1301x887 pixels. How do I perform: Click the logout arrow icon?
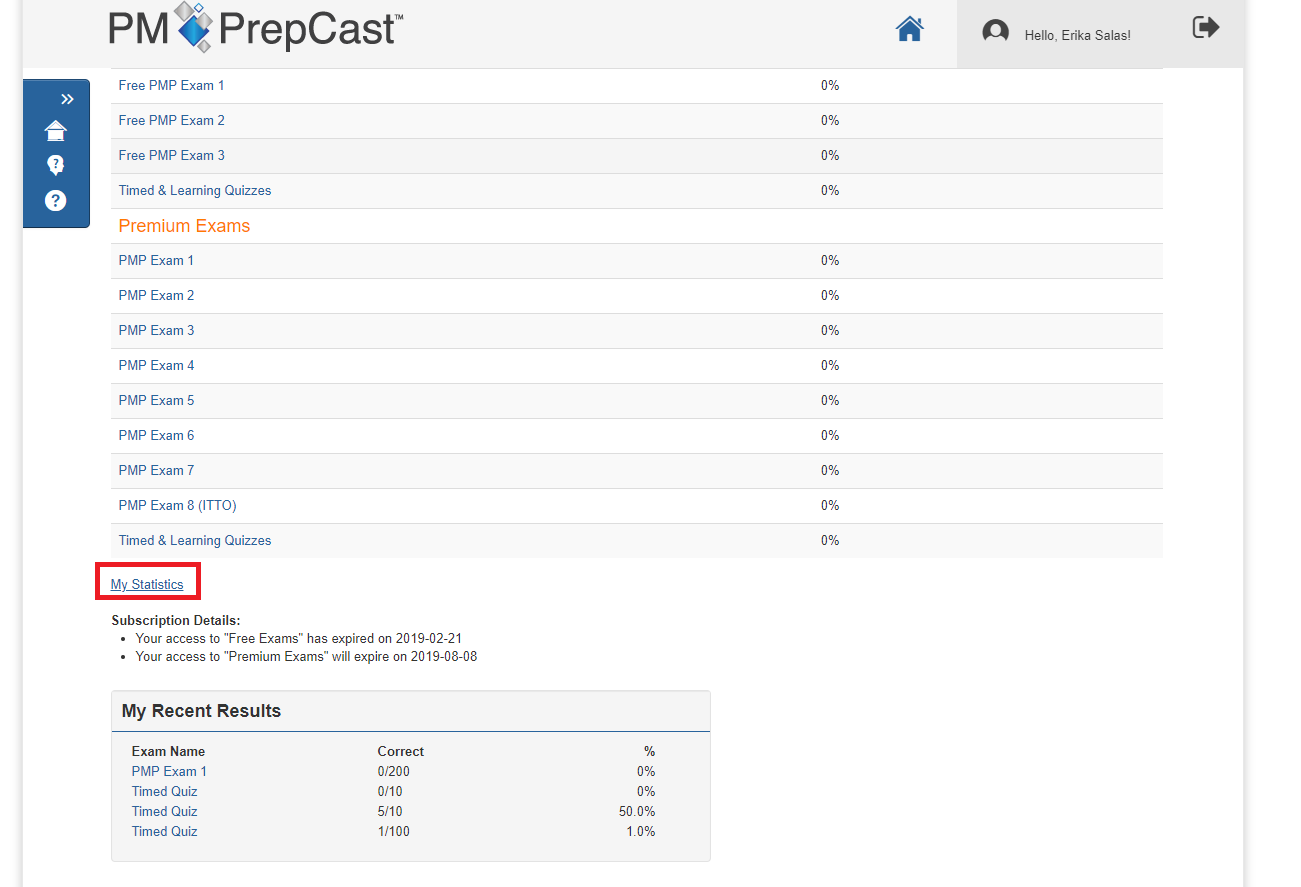[1206, 28]
